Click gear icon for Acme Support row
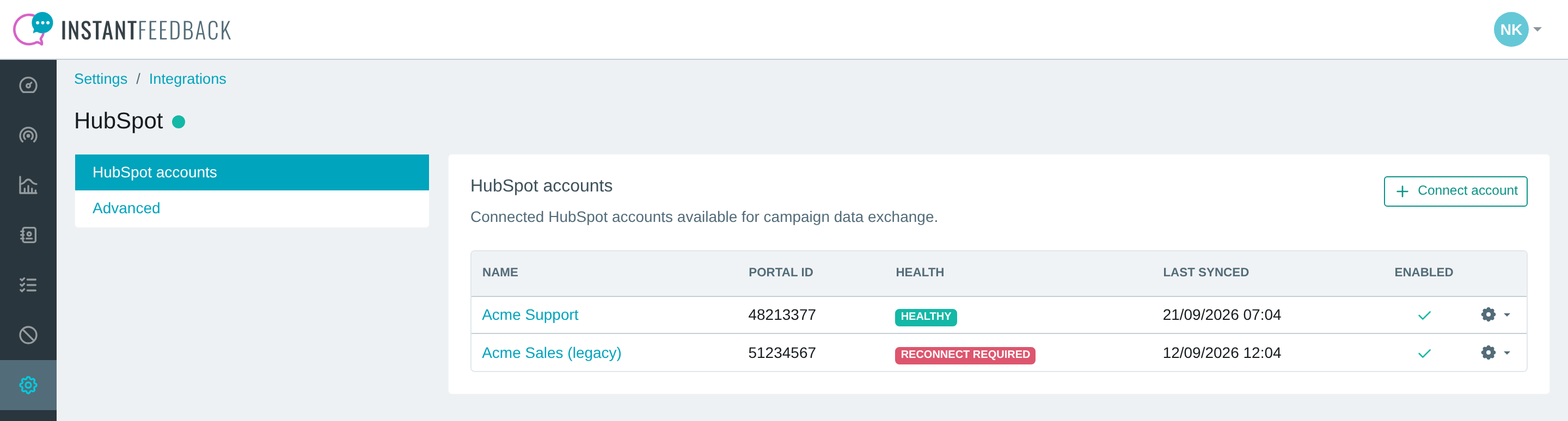This screenshot has width=1568, height=421. point(1489,314)
